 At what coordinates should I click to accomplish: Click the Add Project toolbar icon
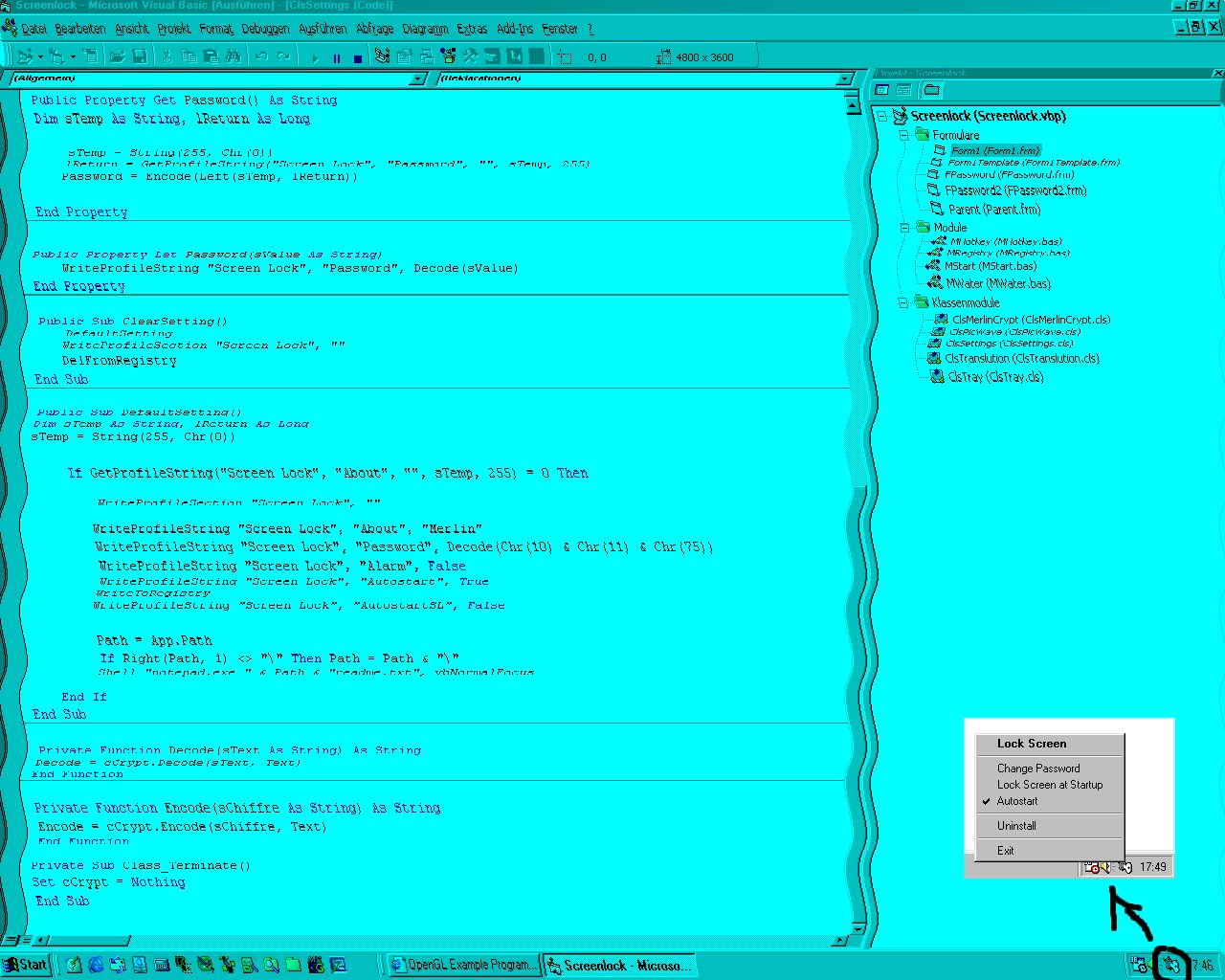25,57
